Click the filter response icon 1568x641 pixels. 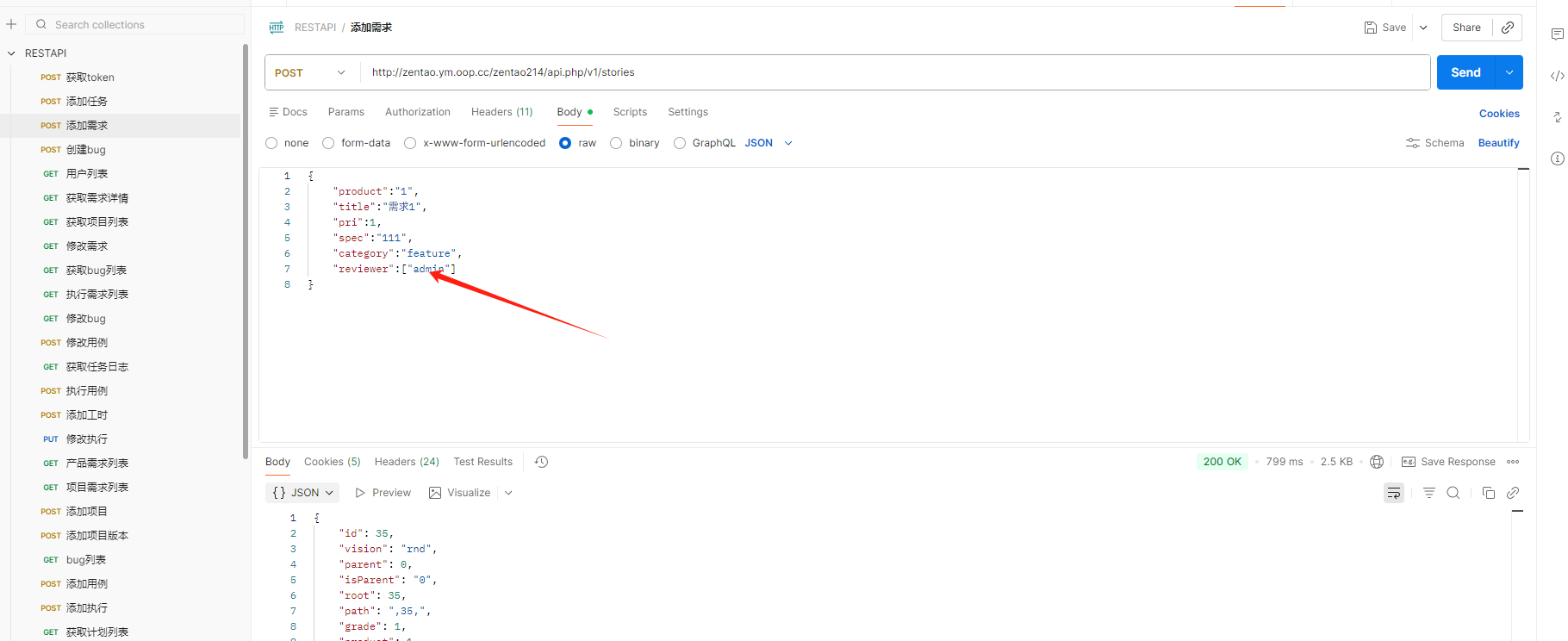pos(1428,493)
